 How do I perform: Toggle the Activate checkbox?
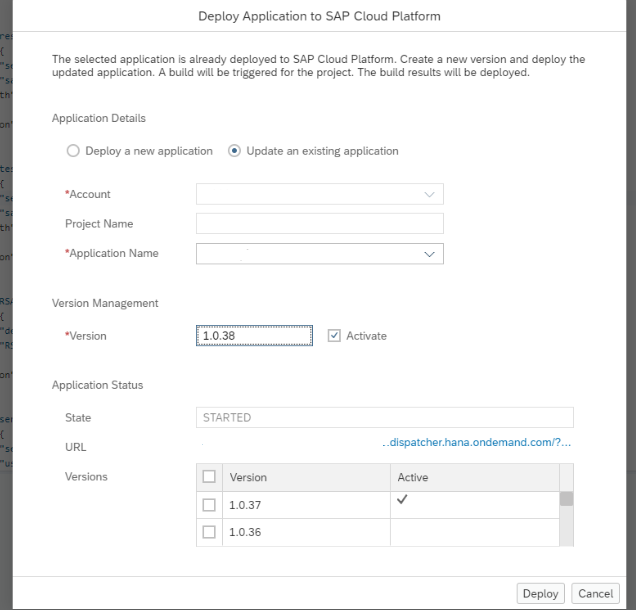[x=334, y=335]
